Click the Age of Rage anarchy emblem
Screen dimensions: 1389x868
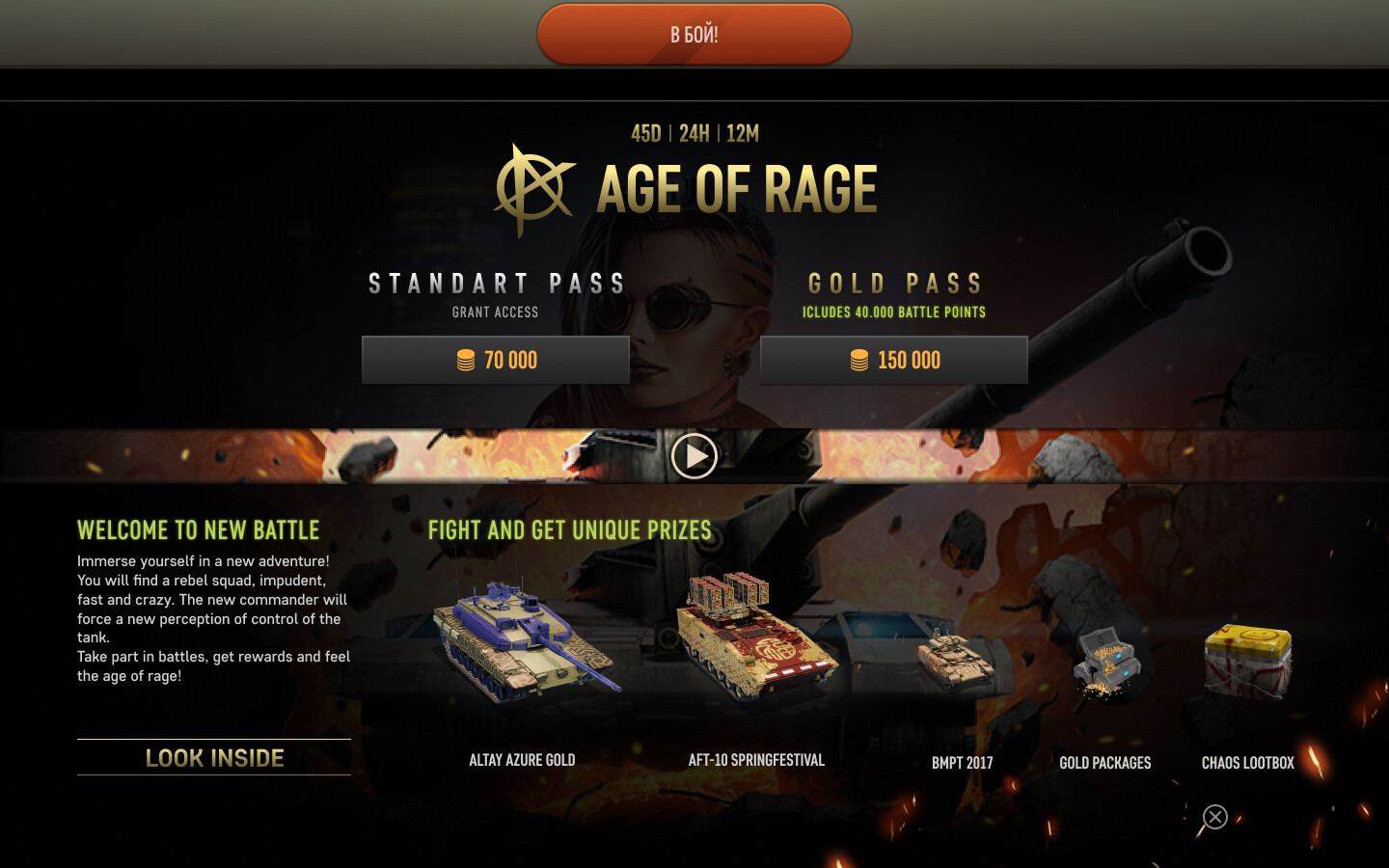[533, 190]
